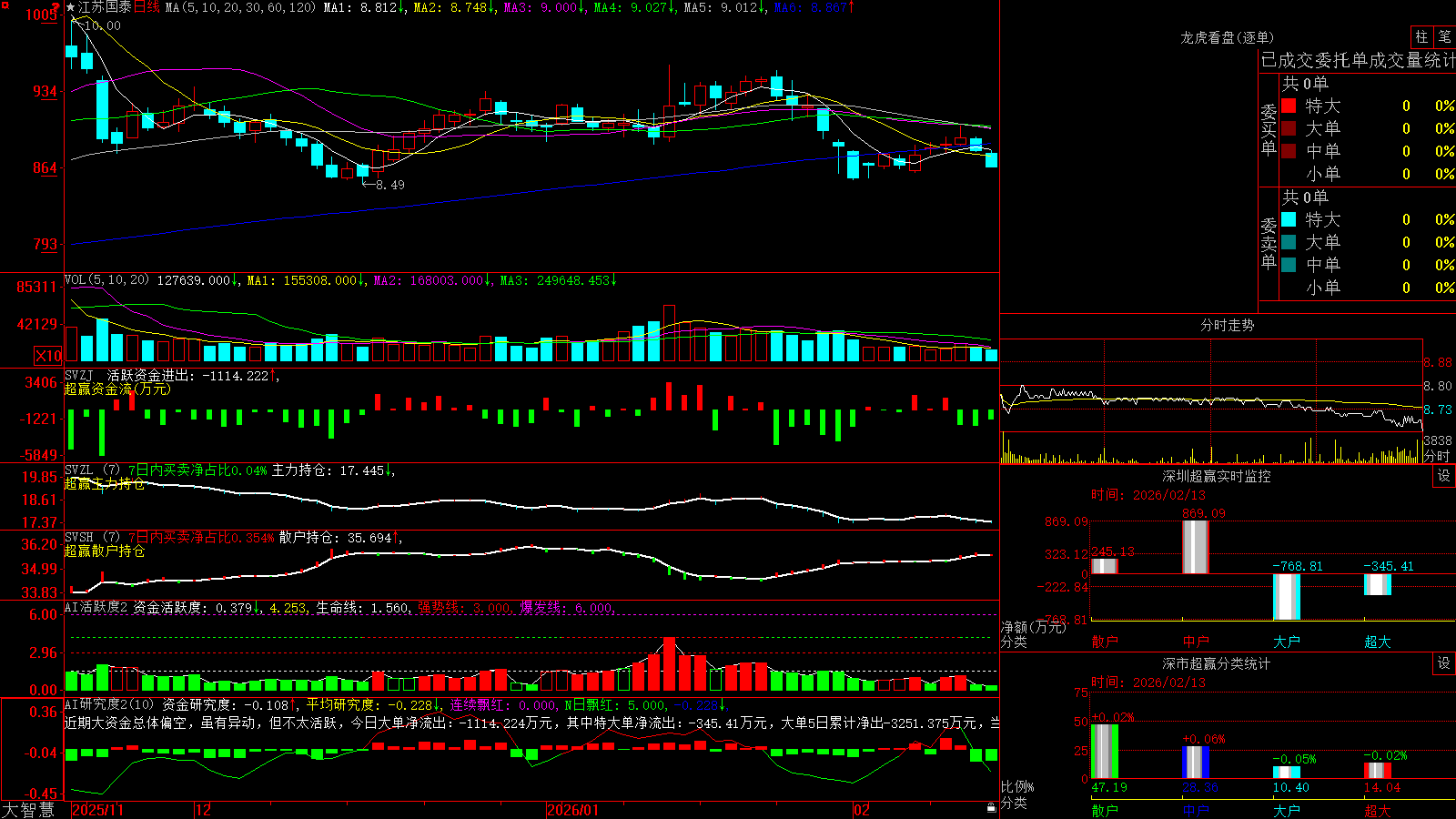Click the teal 中单 sell order swatch
Screen dimensions: 1456x819
[x=1289, y=265]
